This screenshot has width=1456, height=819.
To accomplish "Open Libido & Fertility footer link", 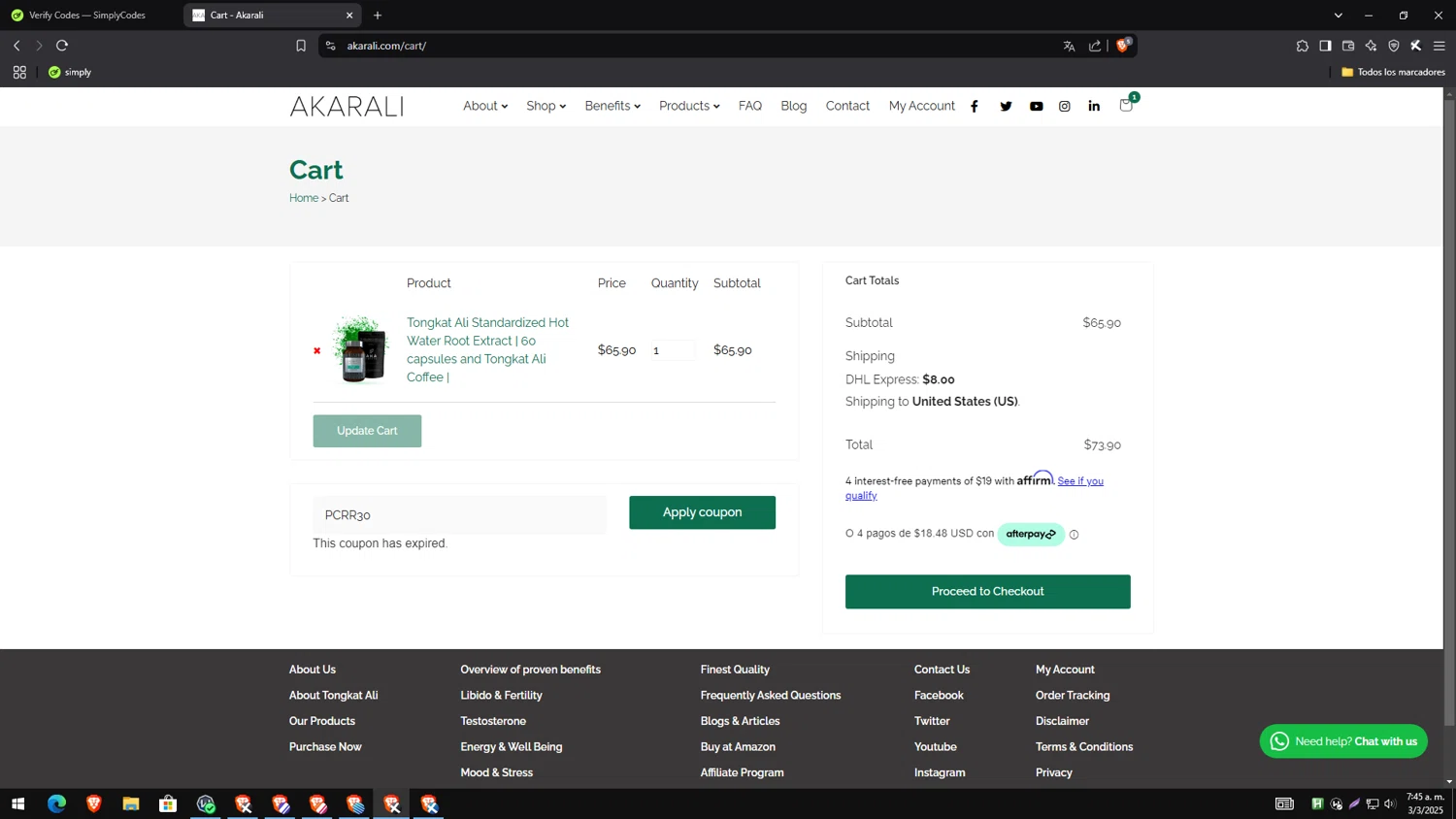I will (x=501, y=695).
